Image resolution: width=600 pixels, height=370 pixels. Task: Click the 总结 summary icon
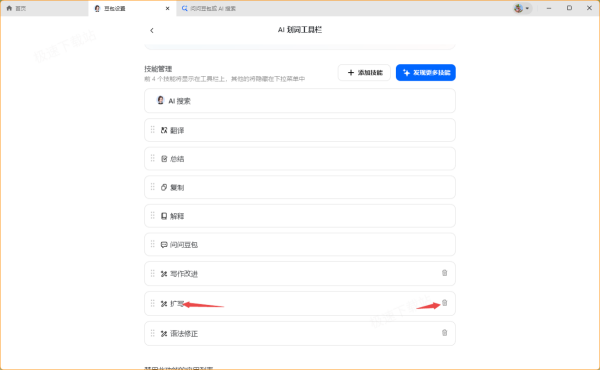(x=164, y=158)
